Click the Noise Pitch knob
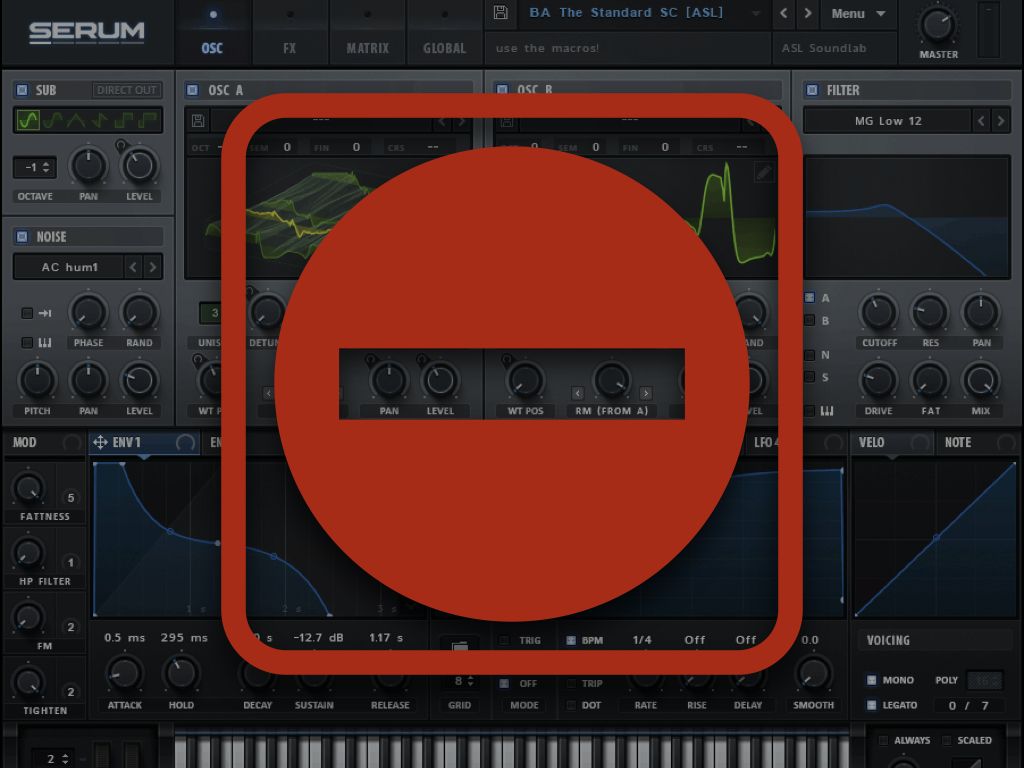 (37, 381)
